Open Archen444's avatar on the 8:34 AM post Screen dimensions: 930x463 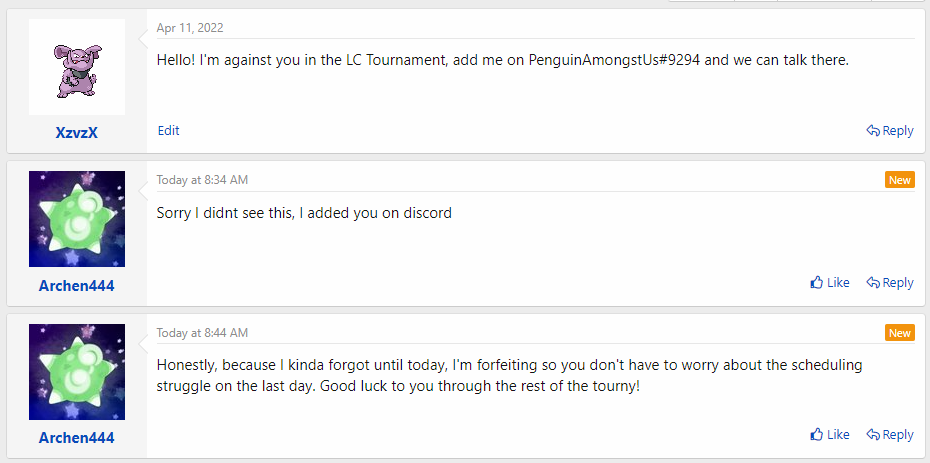coord(77,219)
